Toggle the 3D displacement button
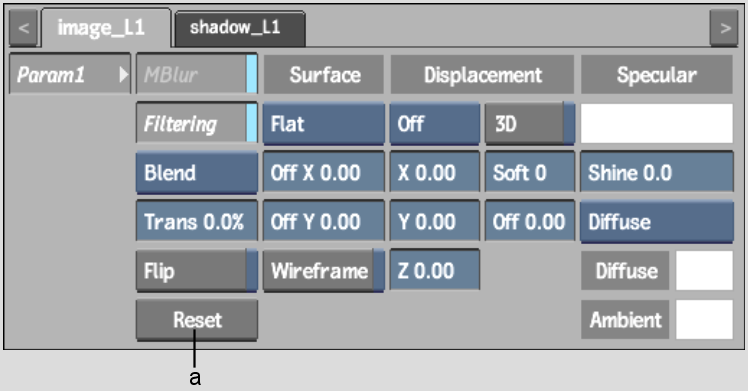 pyautogui.click(x=530, y=124)
